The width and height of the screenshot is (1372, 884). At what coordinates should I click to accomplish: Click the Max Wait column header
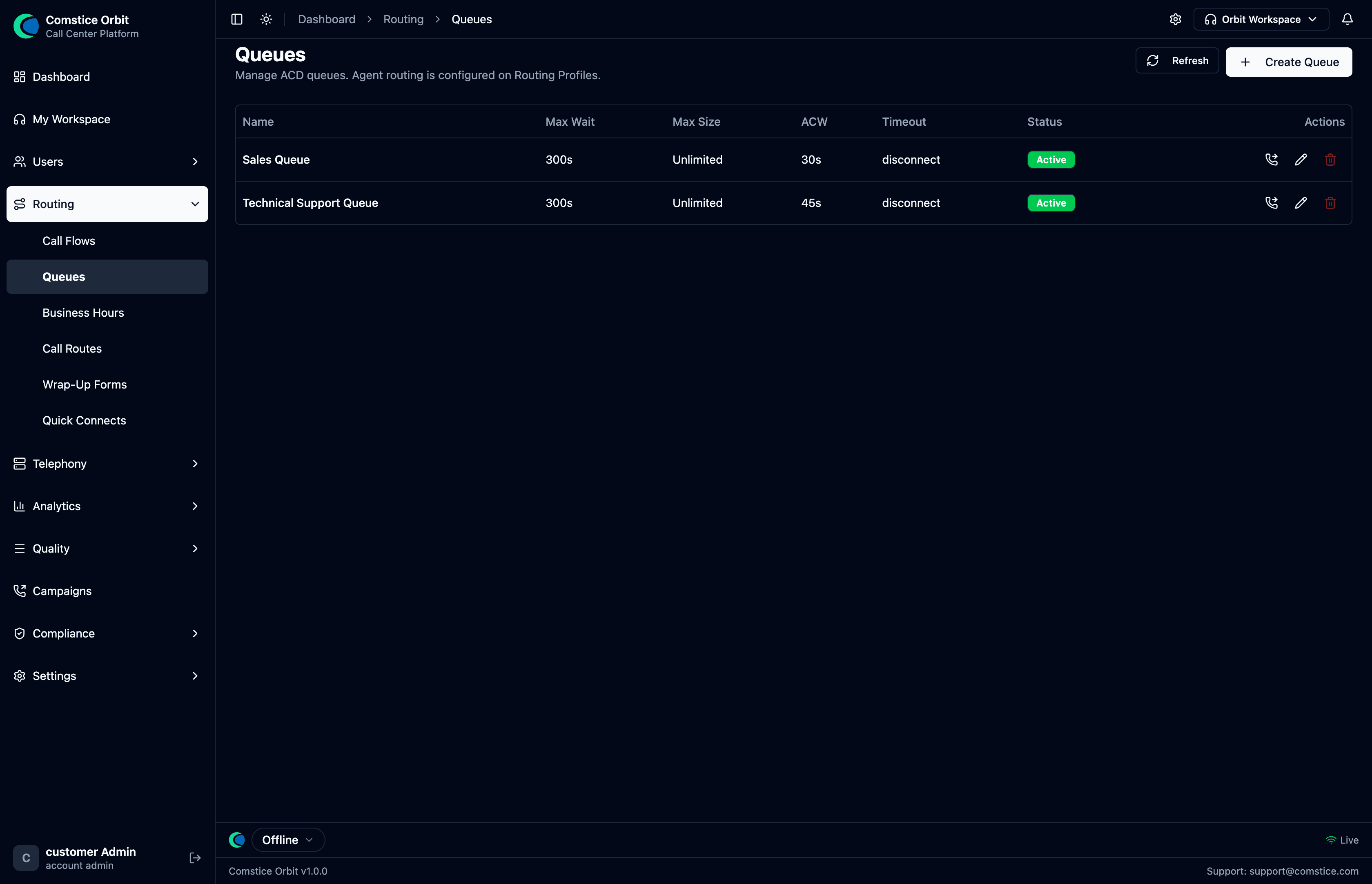[570, 122]
